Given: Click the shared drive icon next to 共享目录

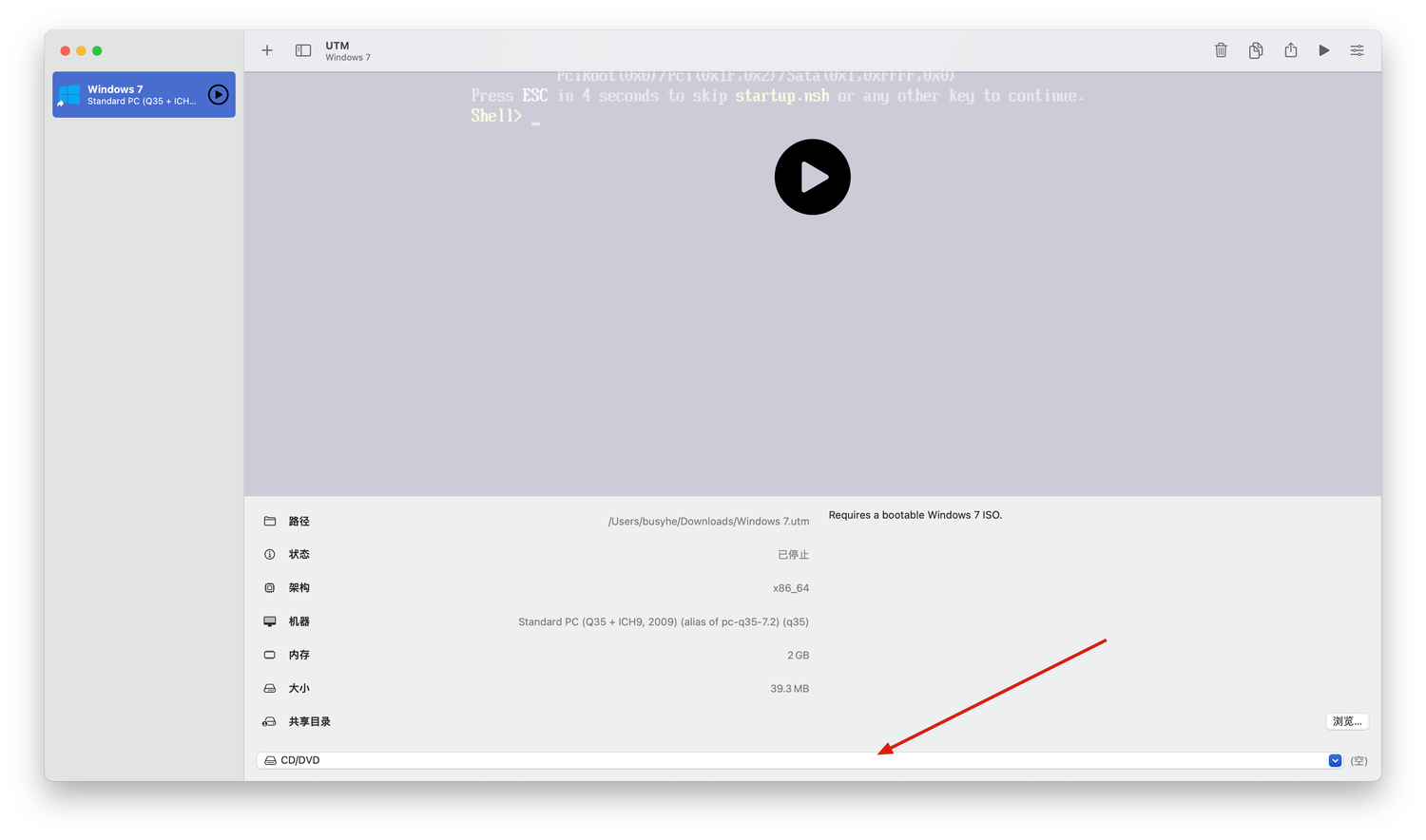Looking at the screenshot, I should [270, 721].
